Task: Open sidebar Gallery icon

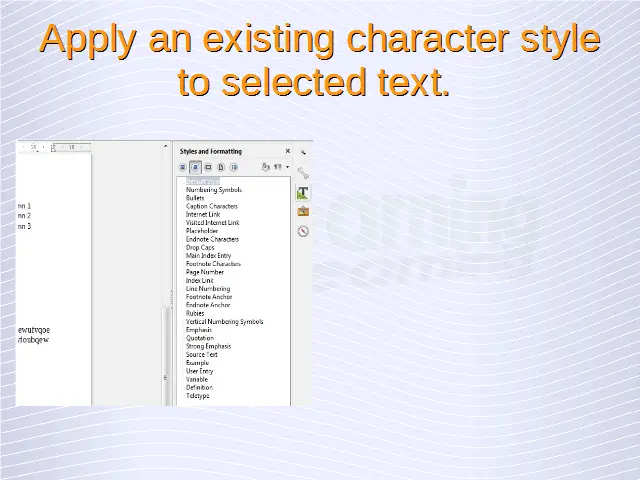Action: pos(303,211)
